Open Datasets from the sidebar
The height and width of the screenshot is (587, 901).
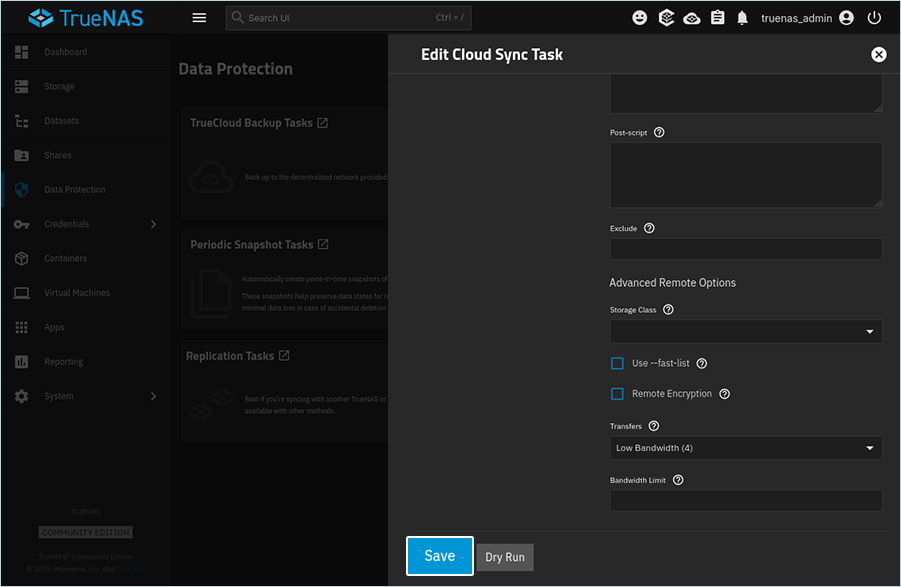coord(61,121)
